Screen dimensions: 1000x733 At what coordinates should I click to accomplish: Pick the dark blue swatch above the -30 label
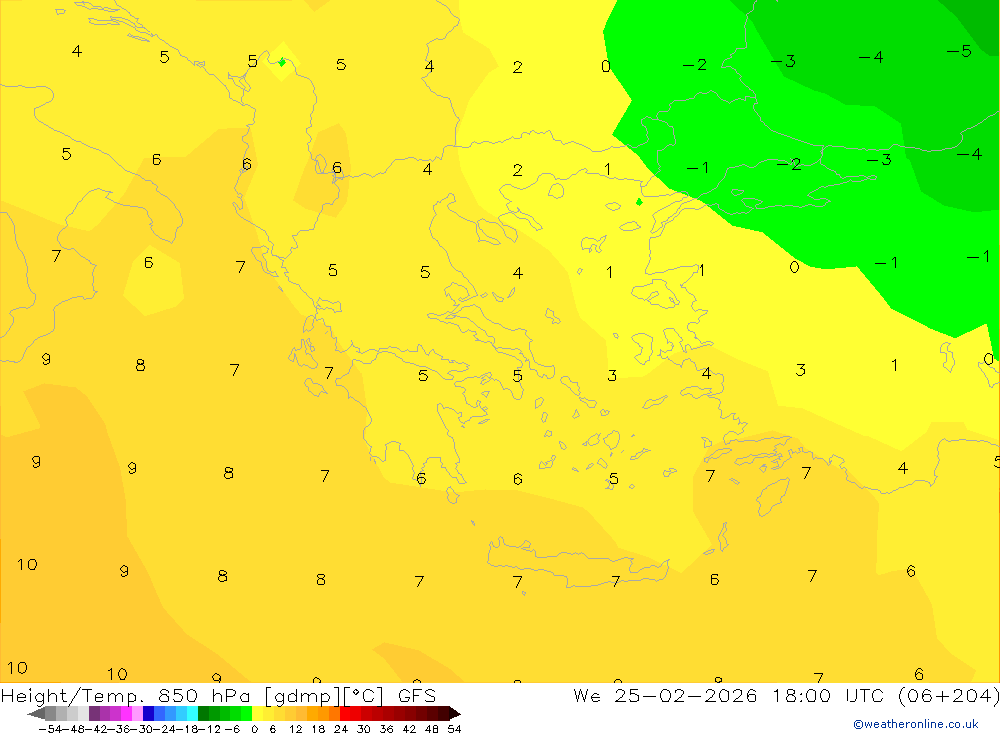148,714
